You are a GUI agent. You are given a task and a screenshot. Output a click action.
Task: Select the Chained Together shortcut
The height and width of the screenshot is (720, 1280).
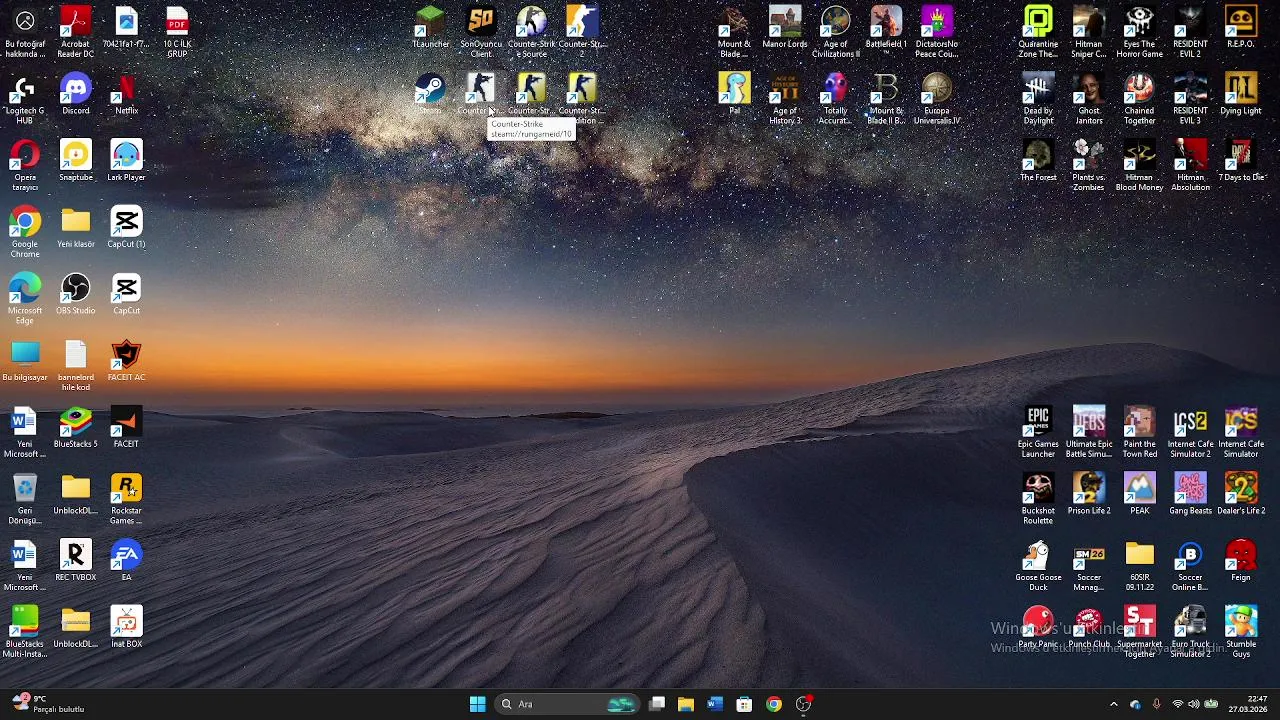tap(1139, 99)
